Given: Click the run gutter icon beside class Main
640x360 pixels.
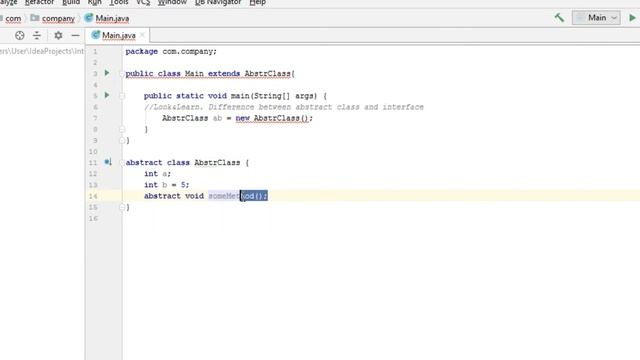Looking at the screenshot, I should [107, 73].
